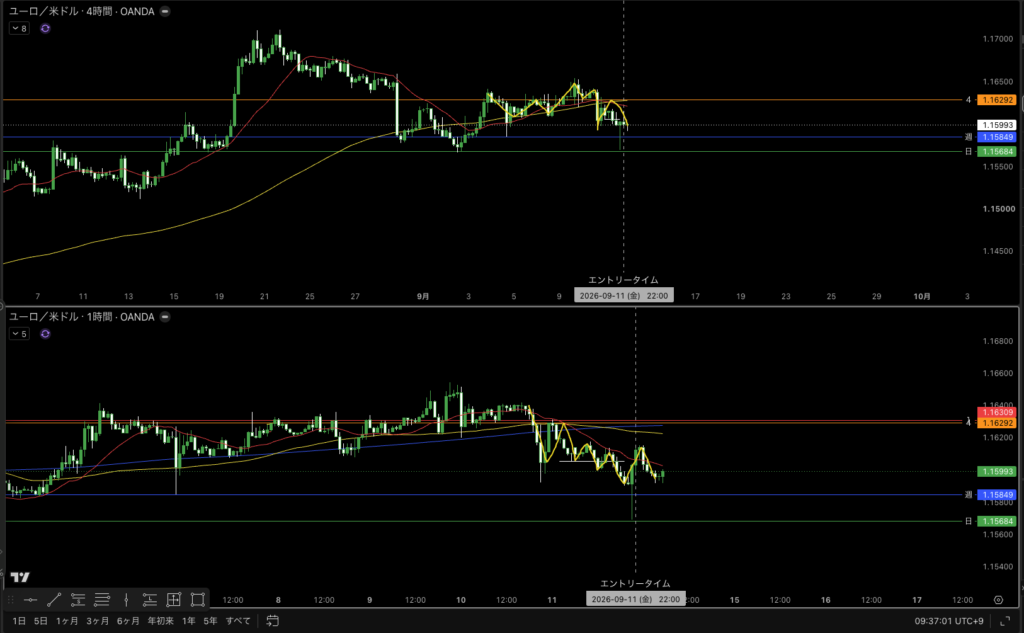Click the purple replay sync icon on 4-hour chart

45,28
